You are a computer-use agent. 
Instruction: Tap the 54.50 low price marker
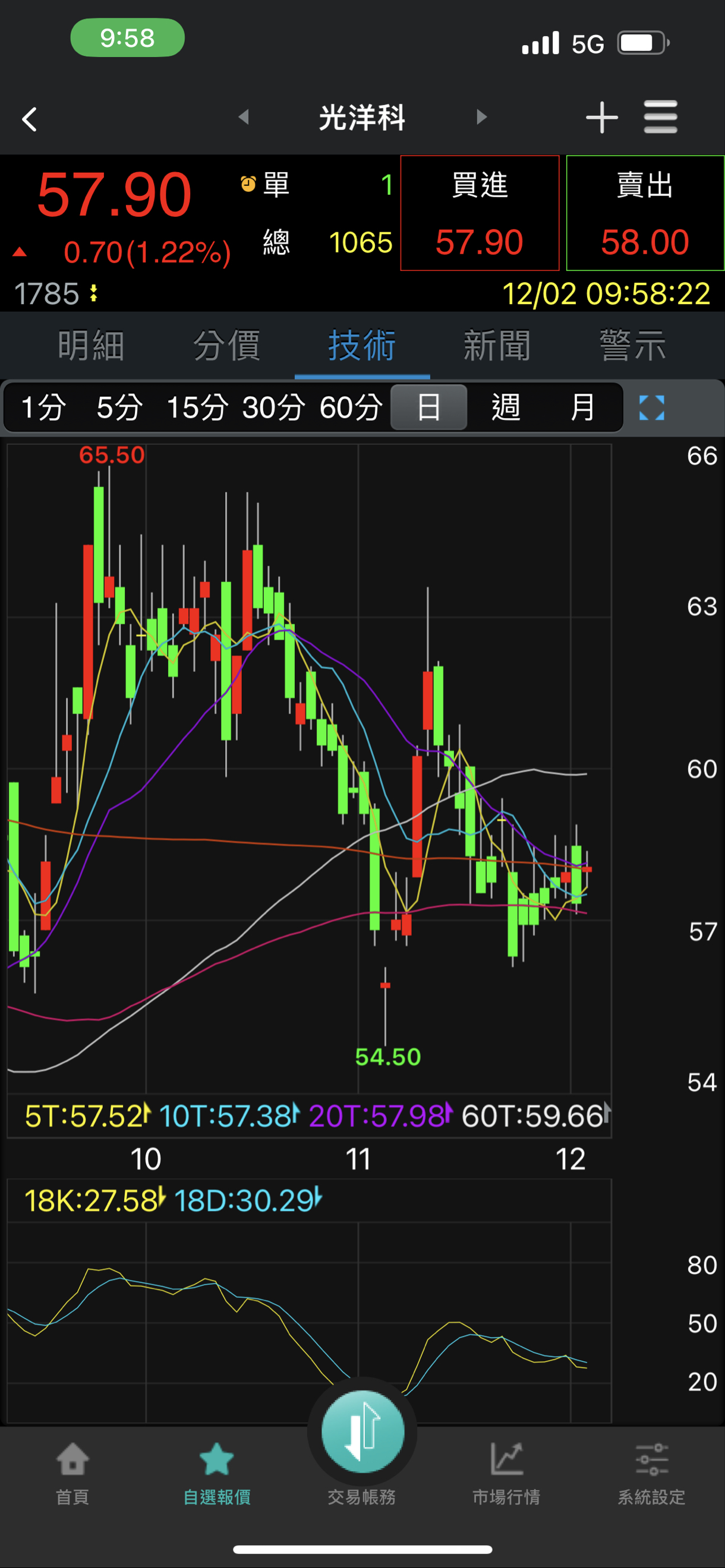[388, 1057]
